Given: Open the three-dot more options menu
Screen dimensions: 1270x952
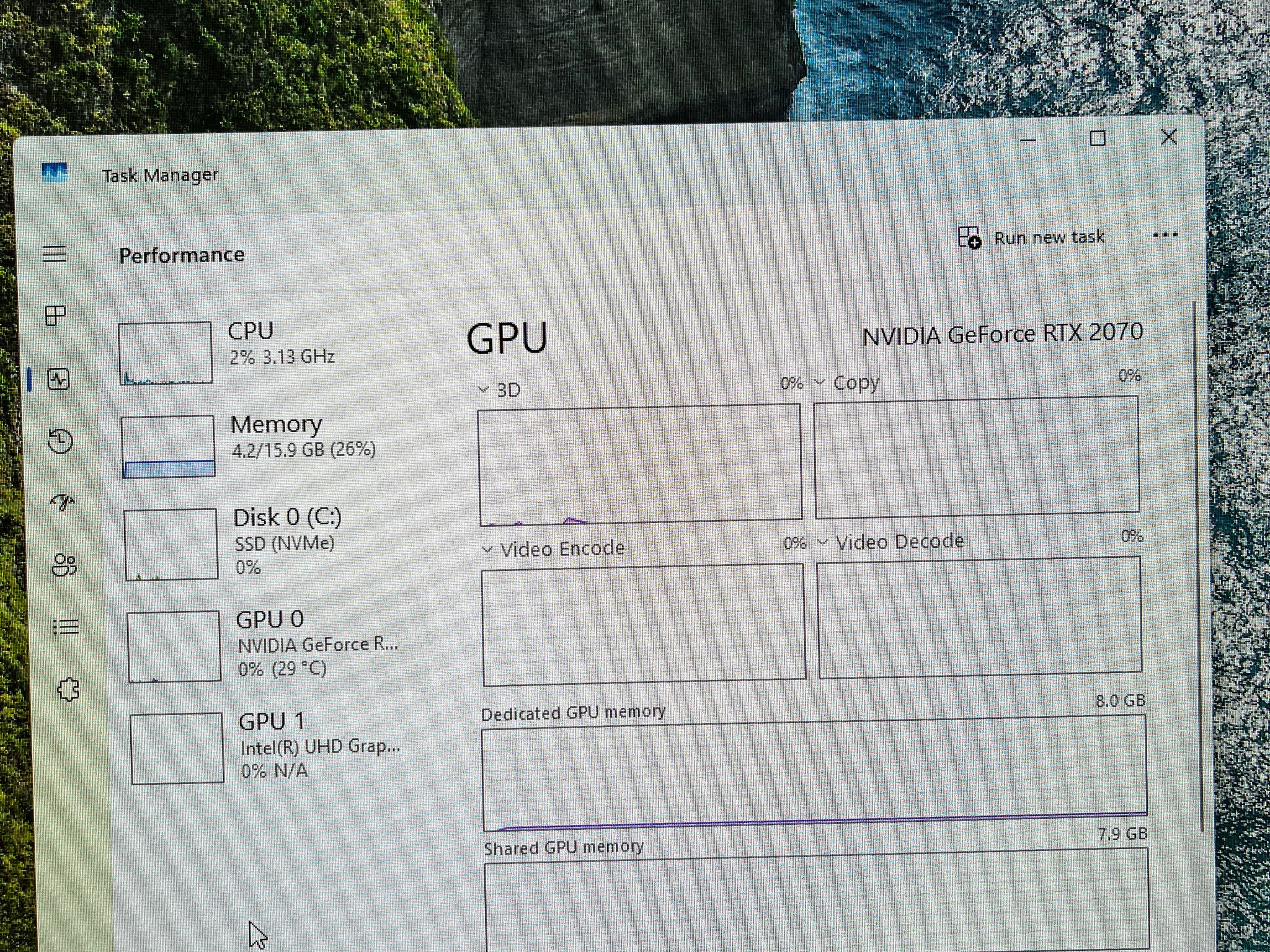Looking at the screenshot, I should click(x=1165, y=235).
